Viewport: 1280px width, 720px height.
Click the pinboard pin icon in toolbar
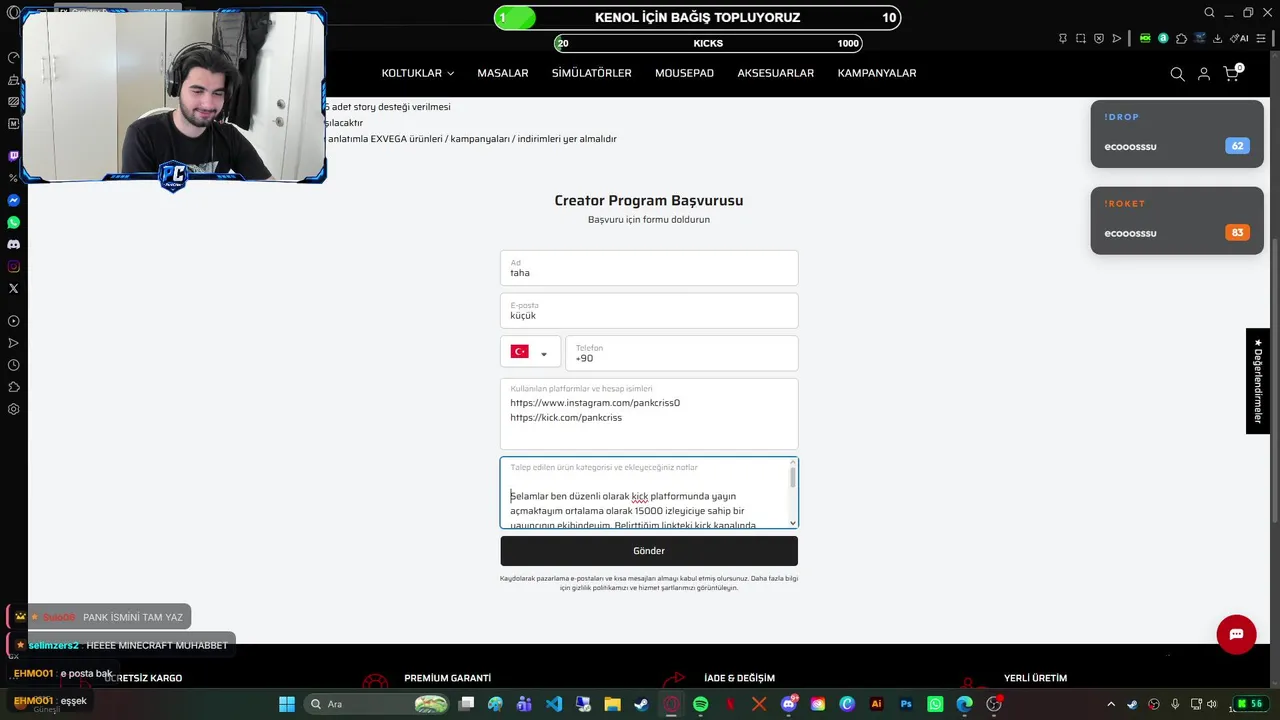1063,38
